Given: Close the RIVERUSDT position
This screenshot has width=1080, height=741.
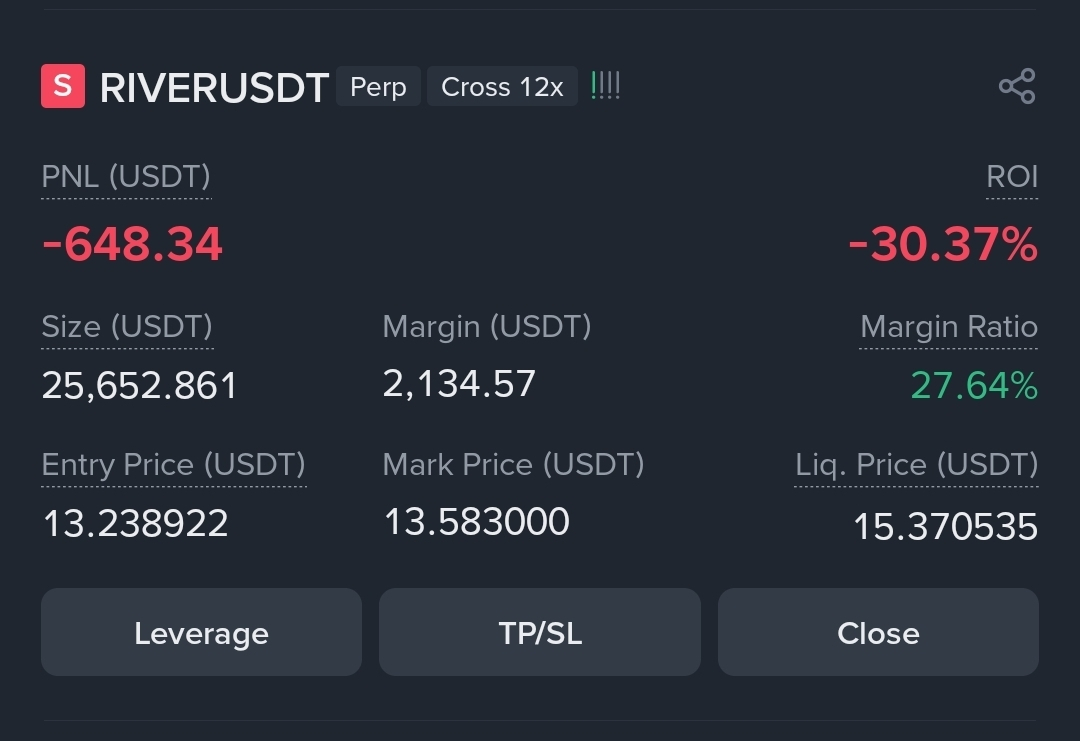Looking at the screenshot, I should [878, 632].
